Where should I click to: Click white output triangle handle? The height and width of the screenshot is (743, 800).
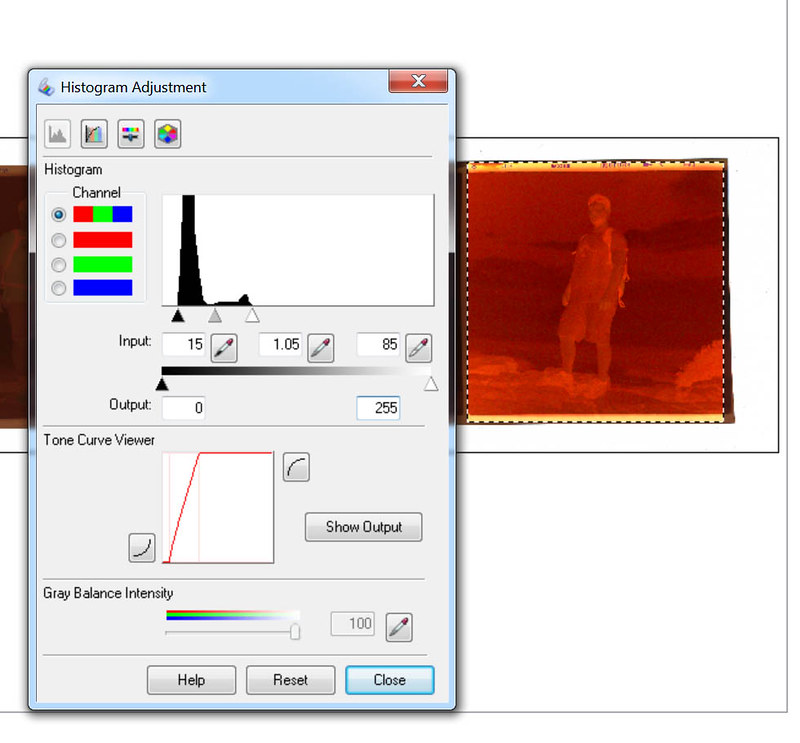click(431, 384)
